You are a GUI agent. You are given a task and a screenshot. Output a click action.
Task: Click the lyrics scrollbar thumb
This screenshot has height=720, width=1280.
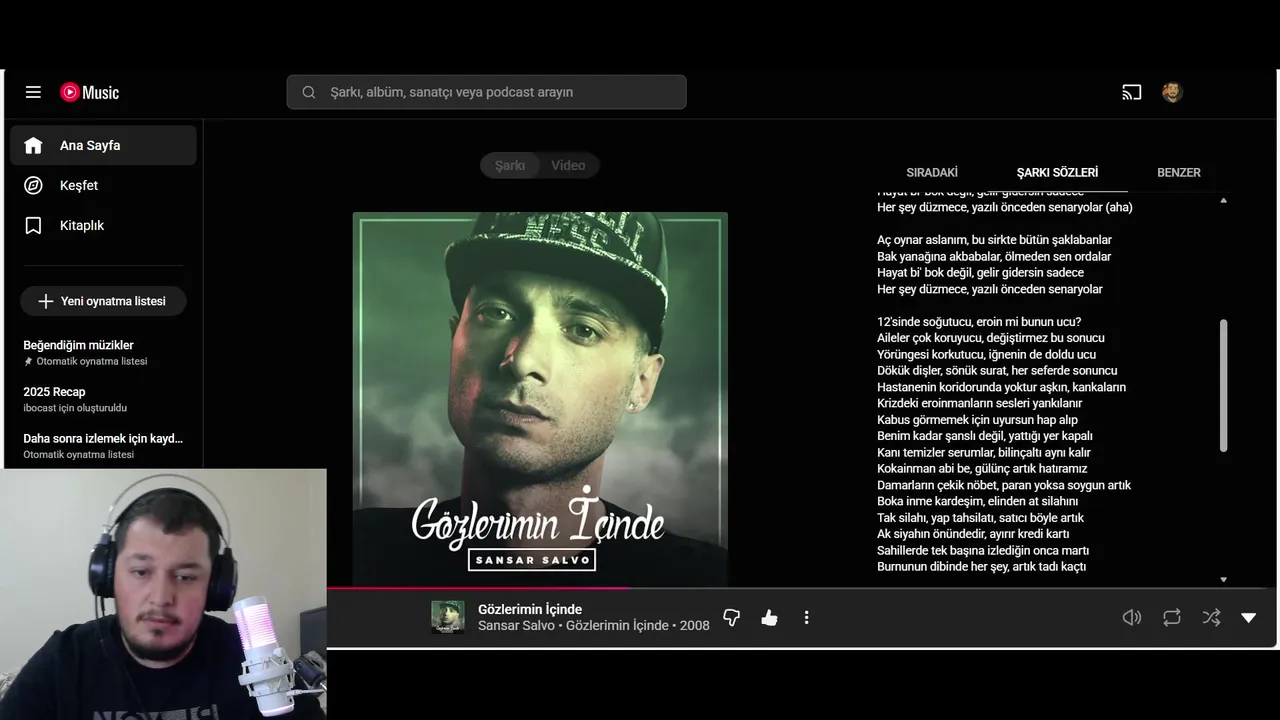[1223, 385]
